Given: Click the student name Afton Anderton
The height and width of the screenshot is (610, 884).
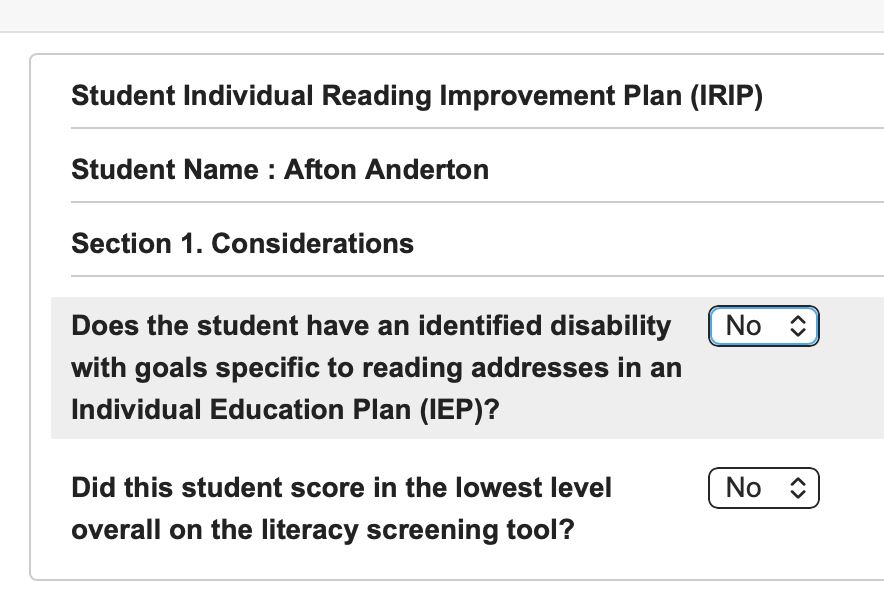Looking at the screenshot, I should click(x=386, y=170).
